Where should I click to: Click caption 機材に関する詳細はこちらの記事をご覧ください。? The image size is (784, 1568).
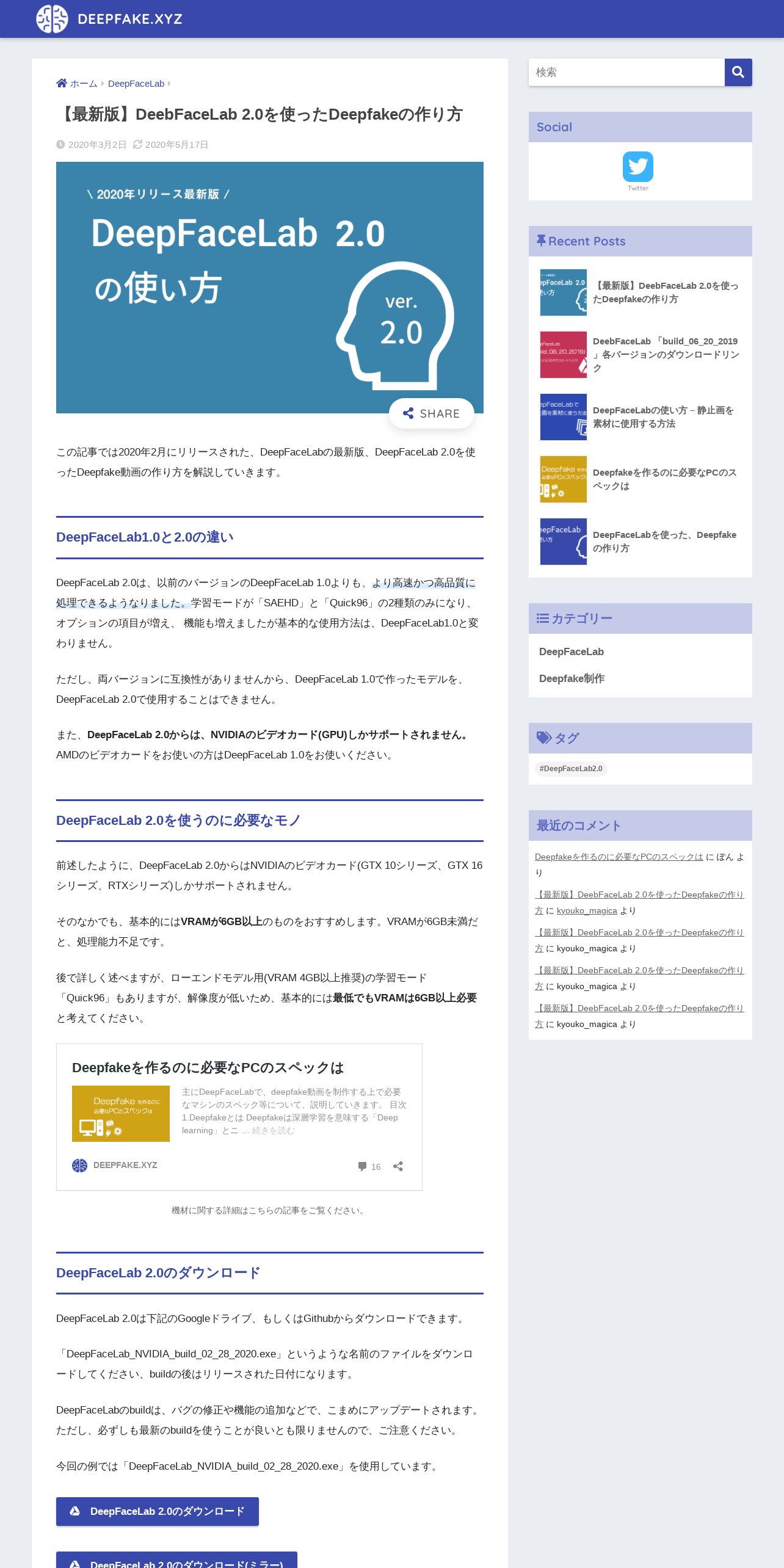(269, 1210)
